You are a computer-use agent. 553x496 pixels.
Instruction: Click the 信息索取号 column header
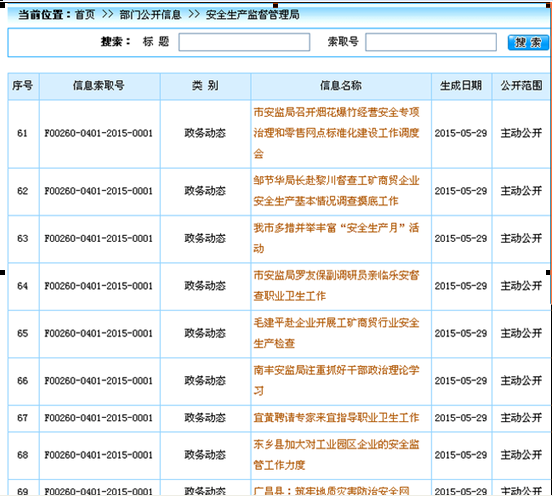tap(99, 85)
